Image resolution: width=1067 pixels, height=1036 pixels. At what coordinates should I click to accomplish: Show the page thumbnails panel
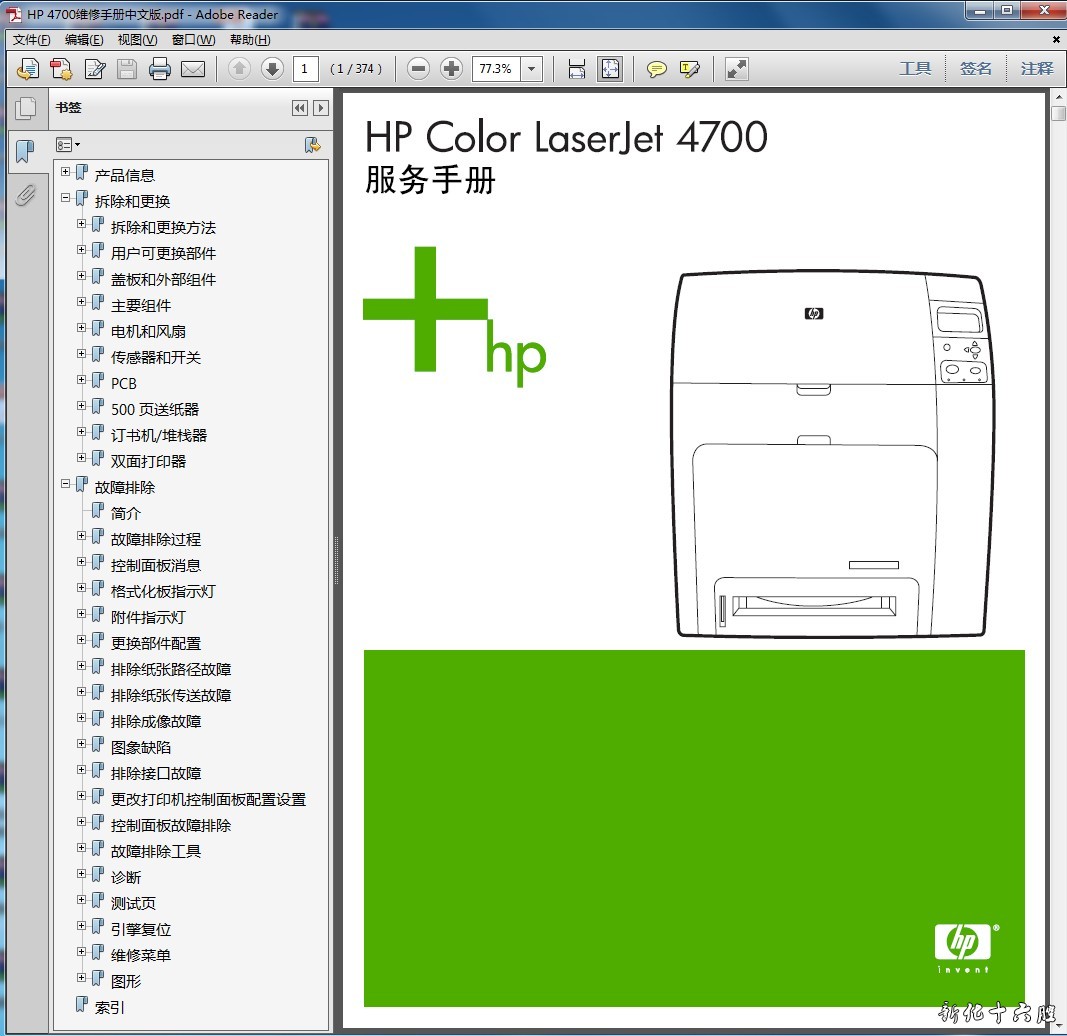(x=25, y=108)
